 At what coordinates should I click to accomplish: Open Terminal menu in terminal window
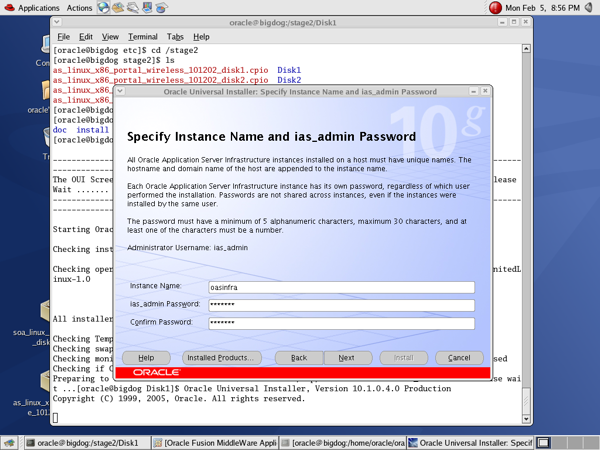click(x=143, y=37)
